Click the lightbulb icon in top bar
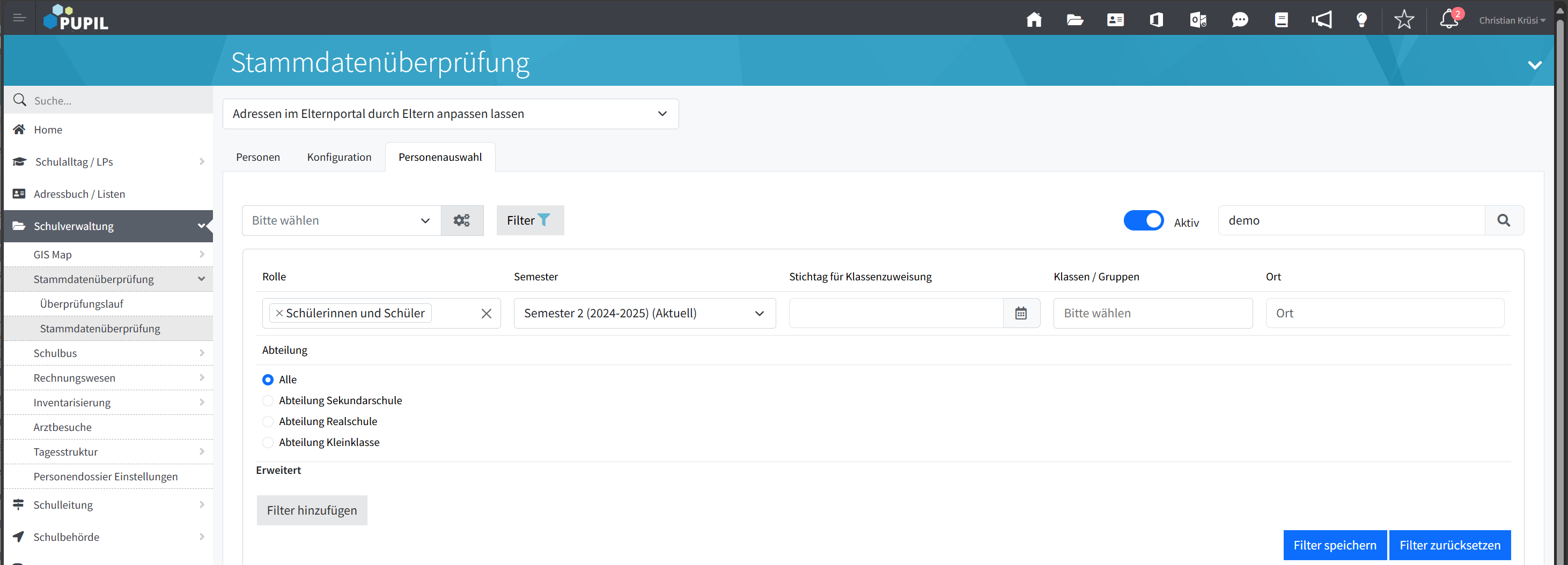This screenshot has width=1568, height=565. click(1361, 20)
